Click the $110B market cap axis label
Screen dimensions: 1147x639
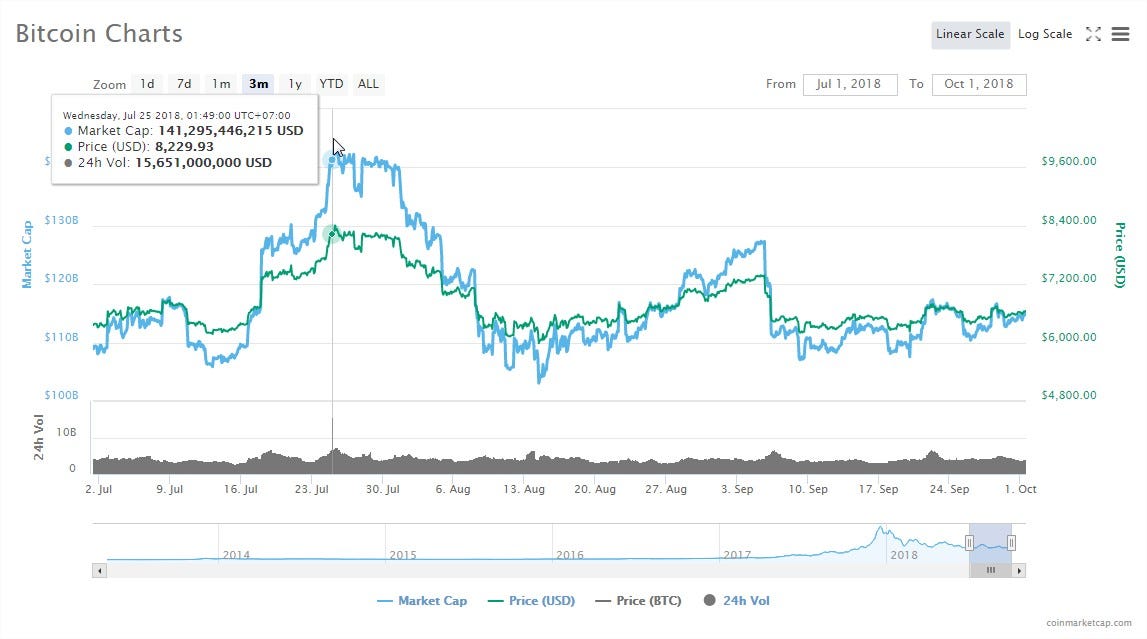61,337
